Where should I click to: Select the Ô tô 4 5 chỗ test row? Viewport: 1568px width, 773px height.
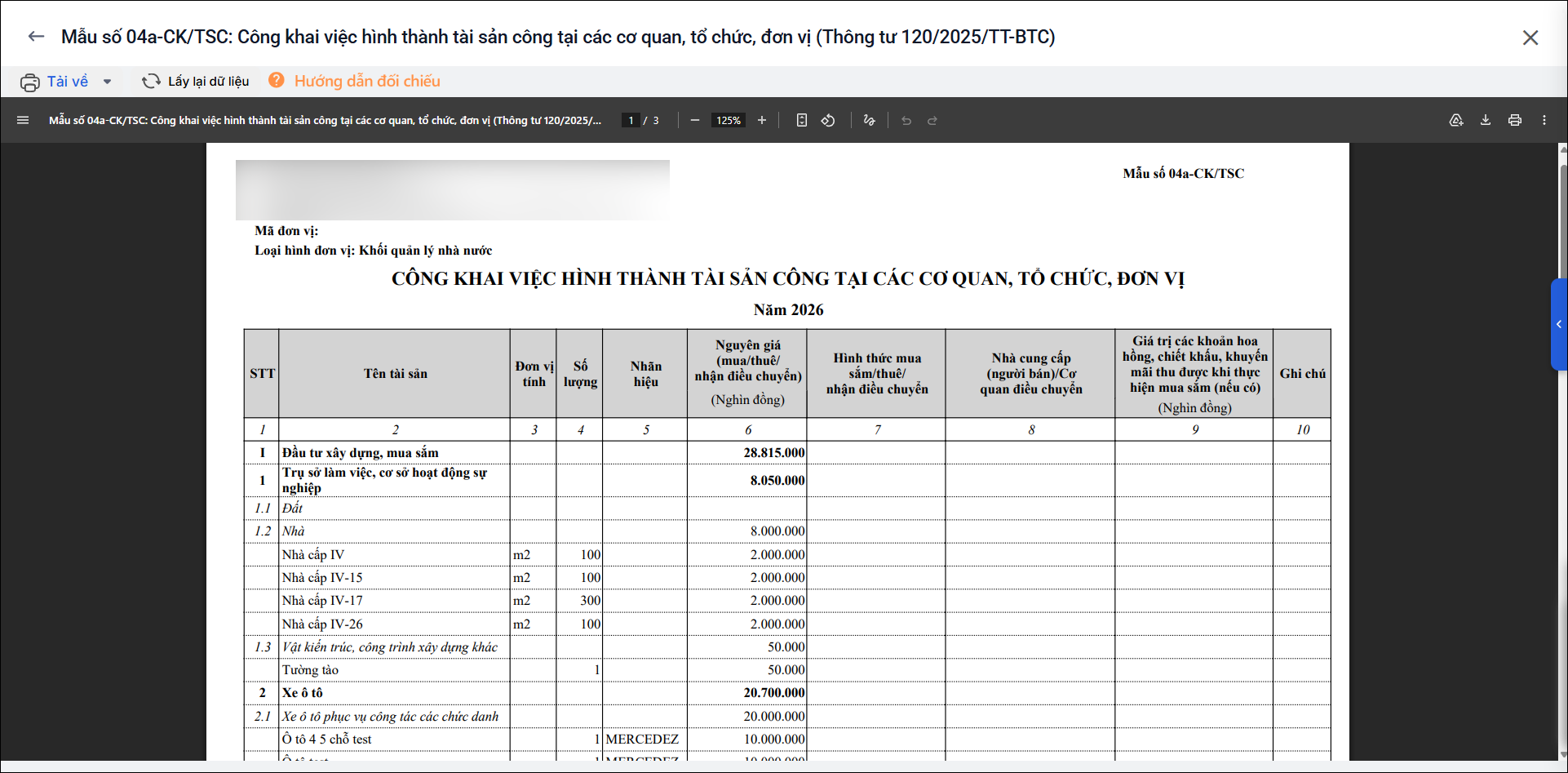click(x=787, y=739)
